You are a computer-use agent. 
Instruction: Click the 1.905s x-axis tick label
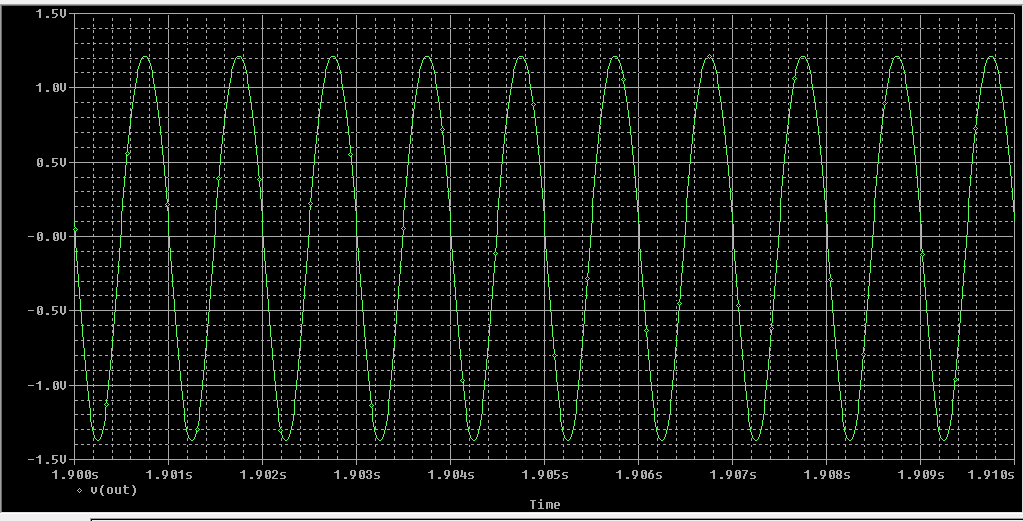coord(545,474)
